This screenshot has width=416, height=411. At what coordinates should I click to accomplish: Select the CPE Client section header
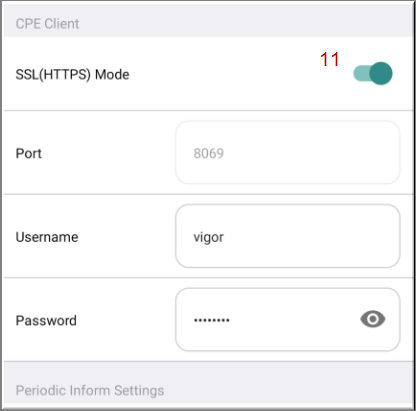coord(47,24)
